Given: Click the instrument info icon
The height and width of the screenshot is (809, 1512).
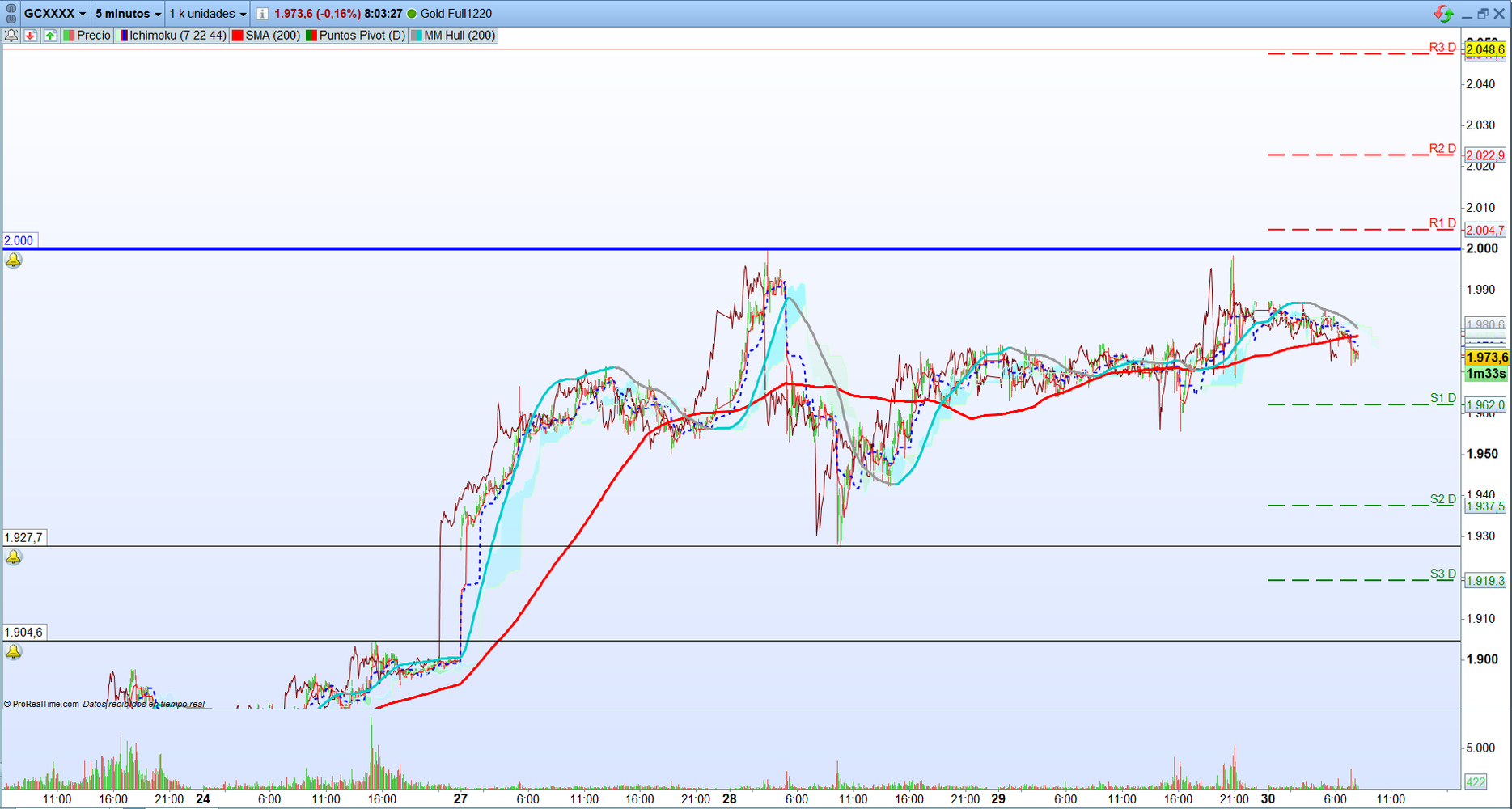Looking at the screenshot, I should 262,14.
